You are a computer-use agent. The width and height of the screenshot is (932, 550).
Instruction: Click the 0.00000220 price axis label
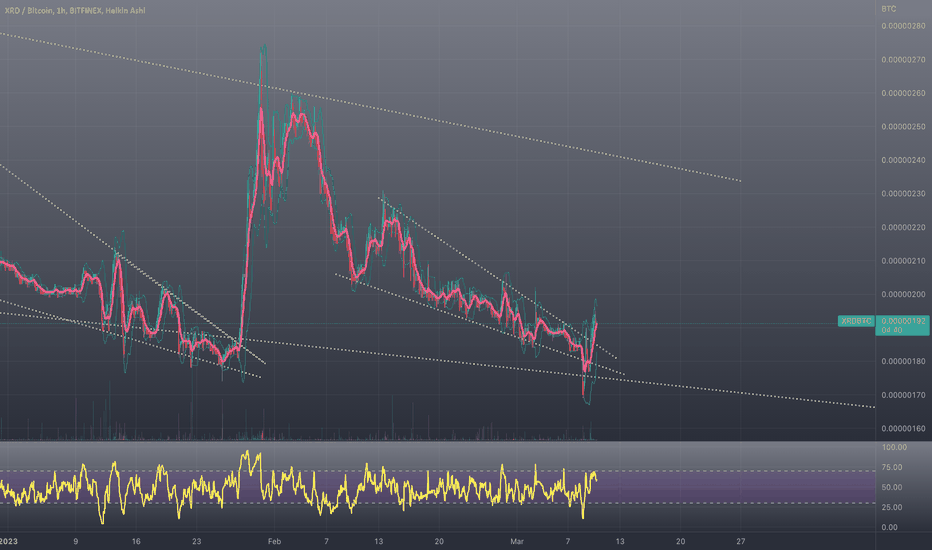(x=903, y=228)
